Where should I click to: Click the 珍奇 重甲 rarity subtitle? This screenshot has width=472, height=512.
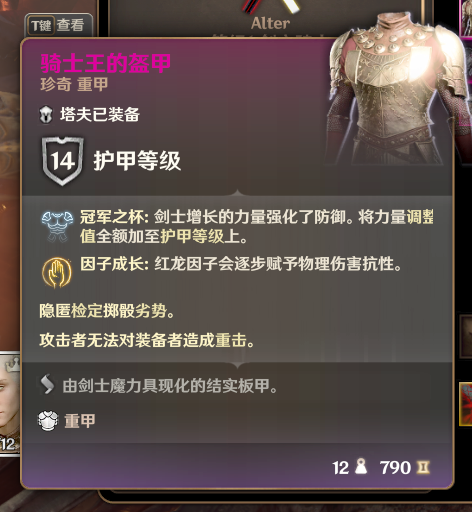pos(74,84)
